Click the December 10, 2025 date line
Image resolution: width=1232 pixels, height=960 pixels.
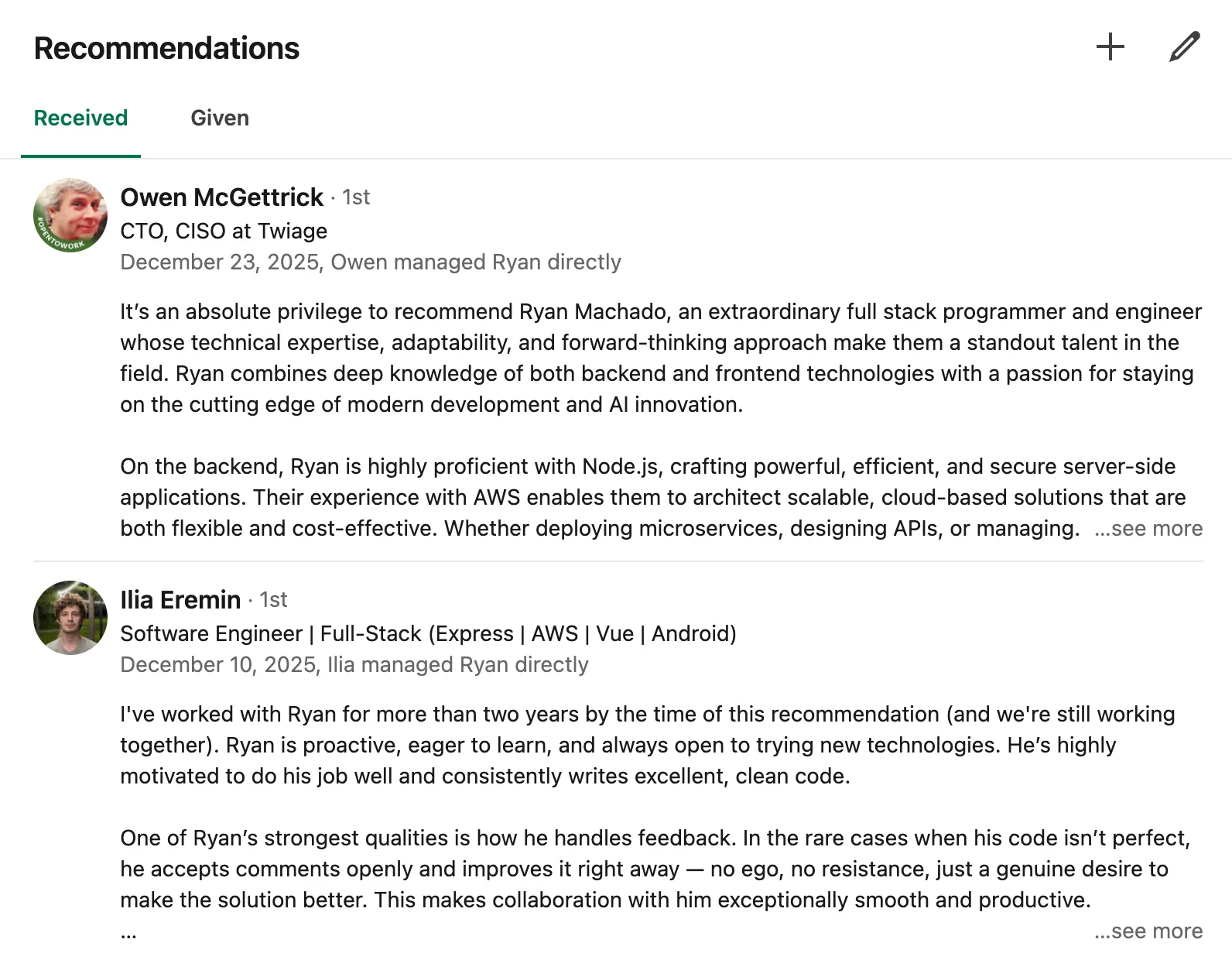pyautogui.click(x=354, y=665)
